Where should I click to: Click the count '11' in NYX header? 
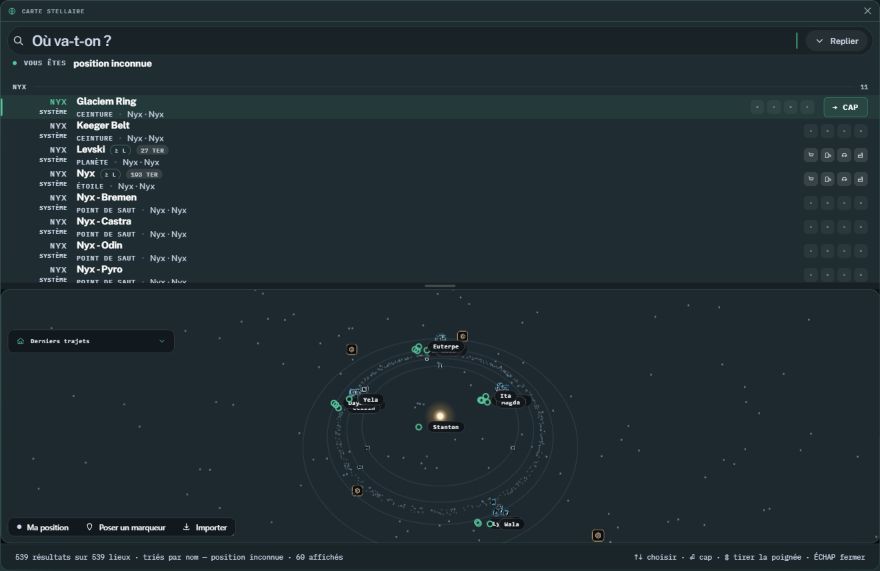click(864, 87)
